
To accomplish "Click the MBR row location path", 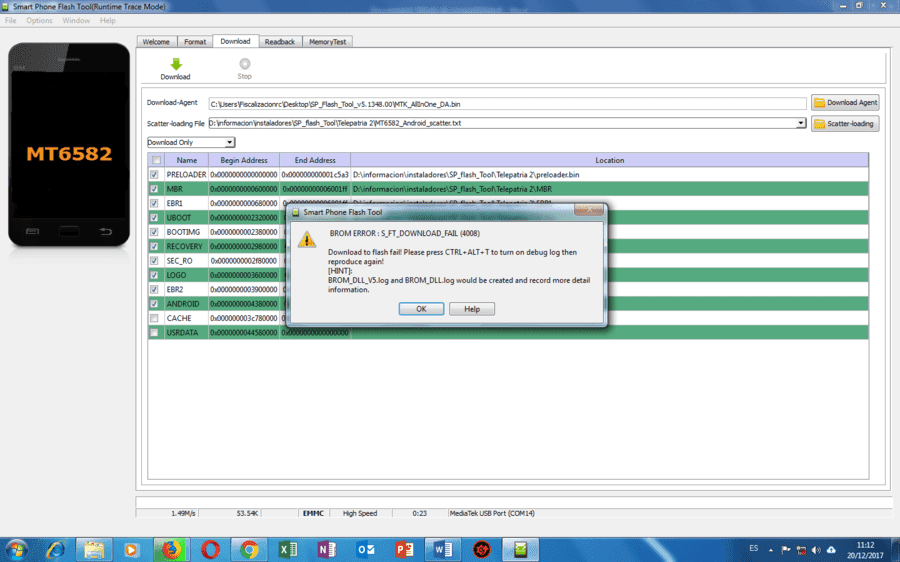I will (452, 189).
